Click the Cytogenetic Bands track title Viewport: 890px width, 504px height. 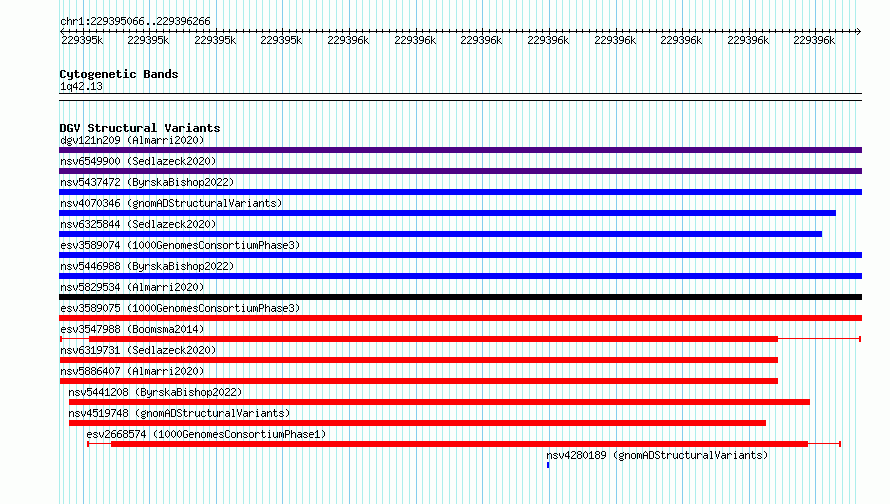click(x=119, y=74)
